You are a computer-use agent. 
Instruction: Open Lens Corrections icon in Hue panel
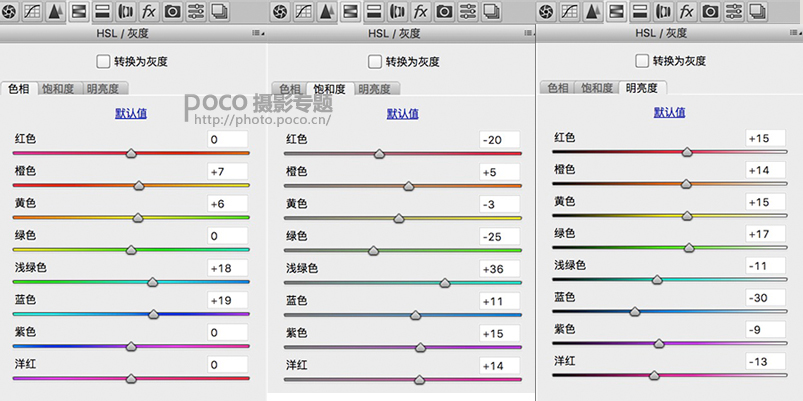(x=125, y=11)
